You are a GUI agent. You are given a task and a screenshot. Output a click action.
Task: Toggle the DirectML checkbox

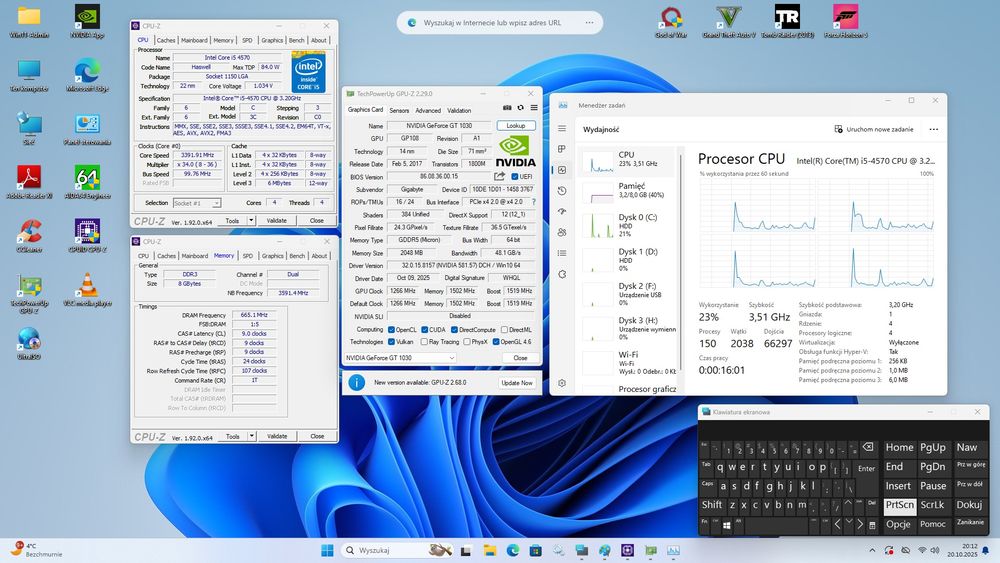click(502, 329)
